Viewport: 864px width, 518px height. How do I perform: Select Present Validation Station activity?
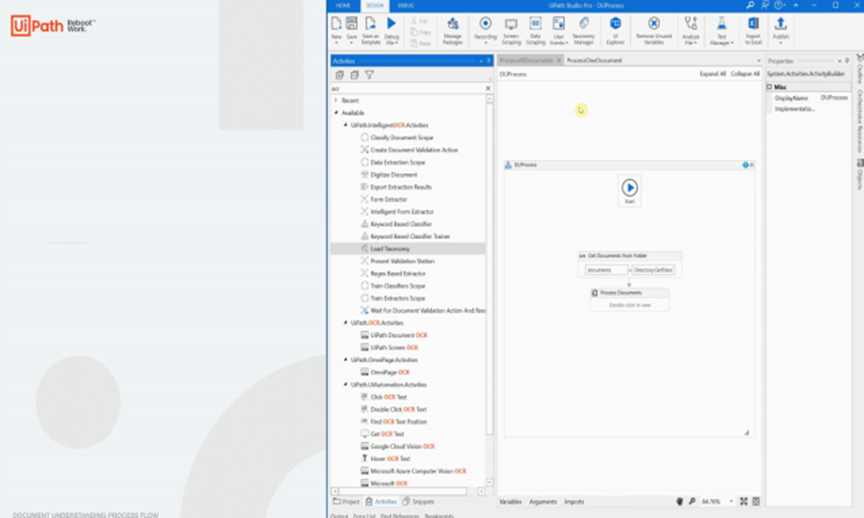(402, 261)
